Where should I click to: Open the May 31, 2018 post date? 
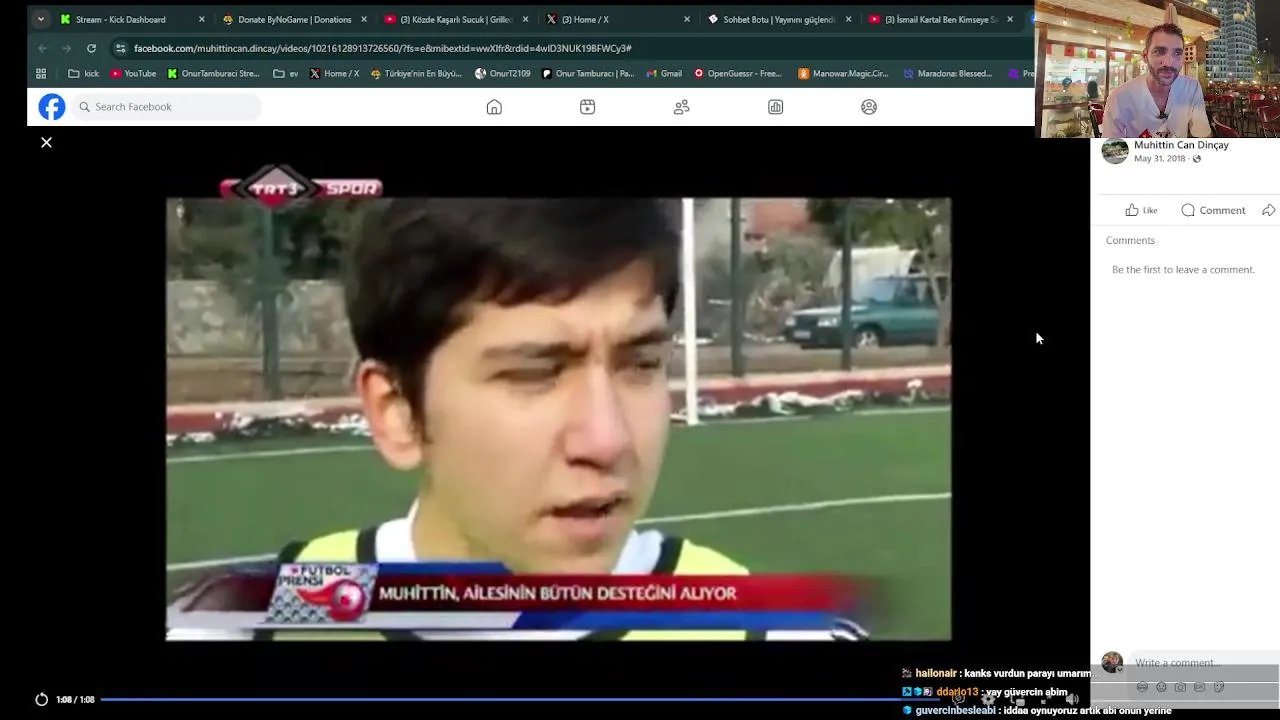(x=1159, y=158)
